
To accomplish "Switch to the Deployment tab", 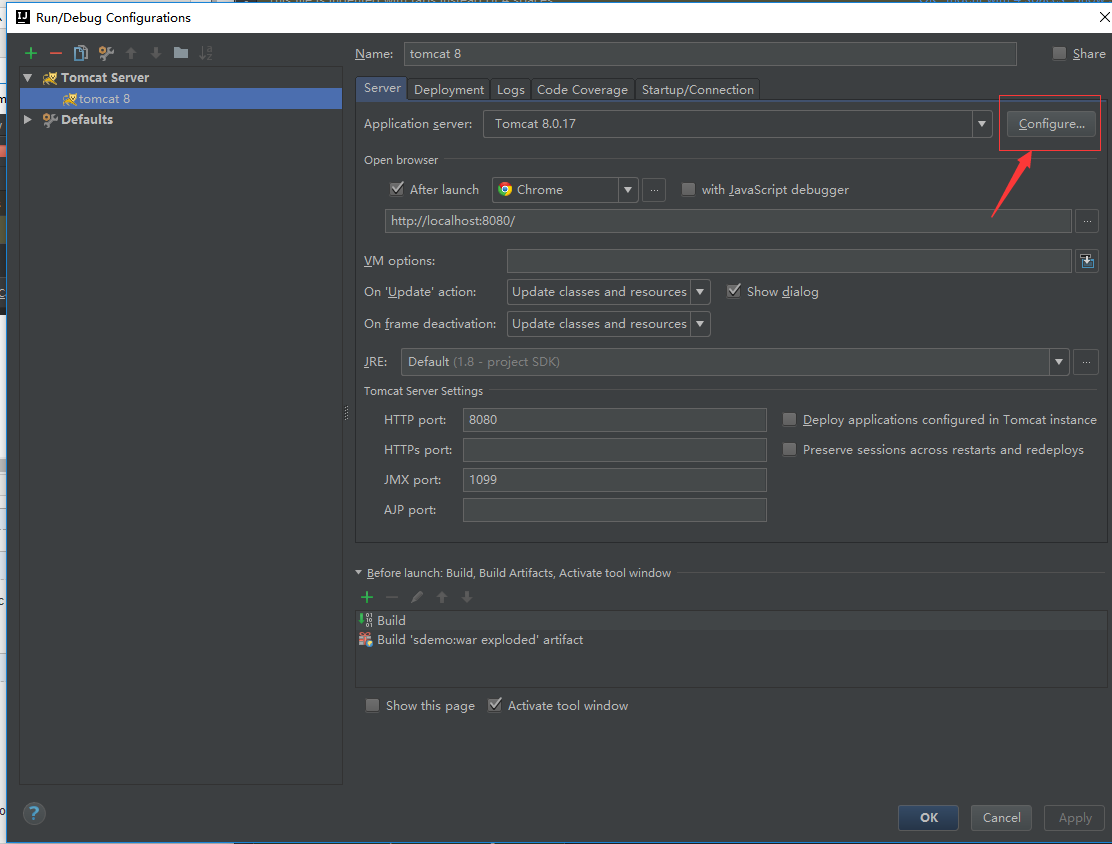I will (x=449, y=89).
